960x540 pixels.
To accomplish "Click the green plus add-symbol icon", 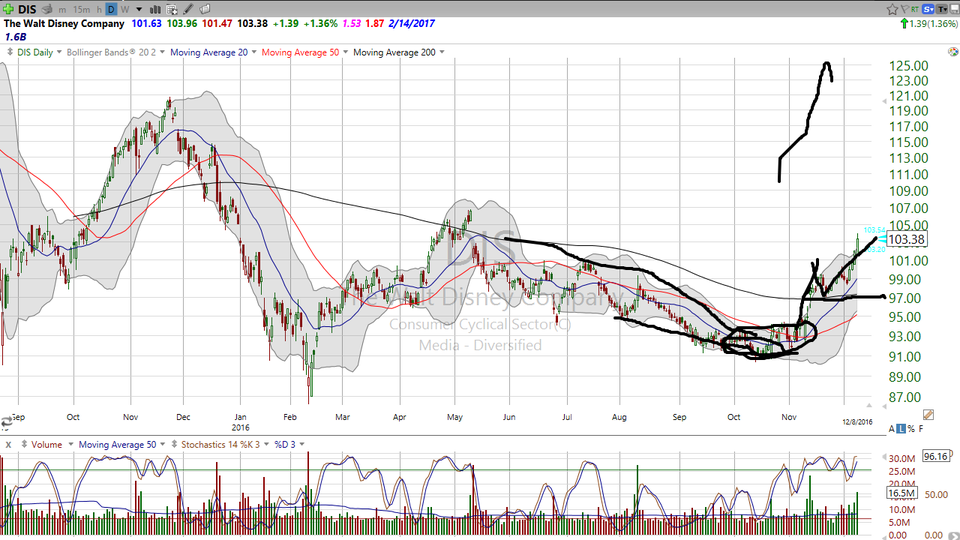I will (x=8, y=9).
